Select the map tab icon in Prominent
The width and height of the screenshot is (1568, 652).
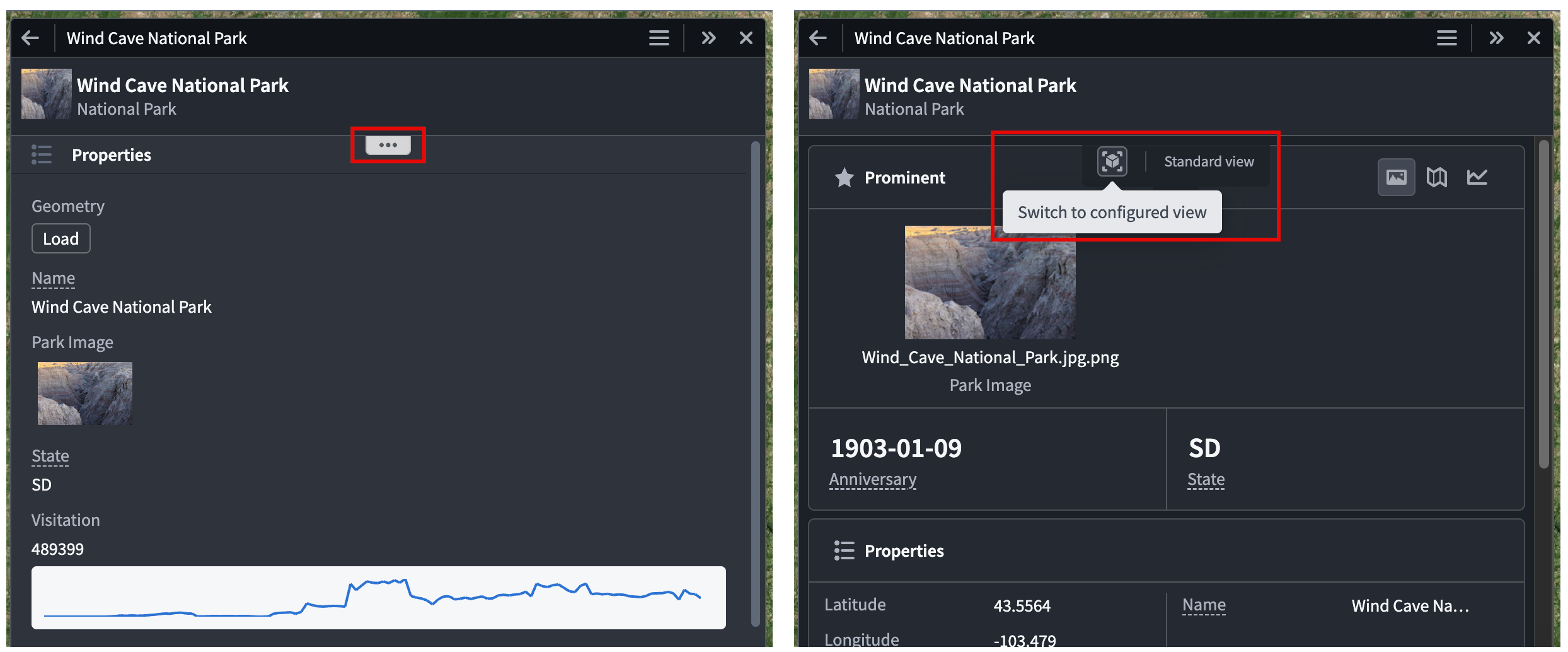(1437, 177)
